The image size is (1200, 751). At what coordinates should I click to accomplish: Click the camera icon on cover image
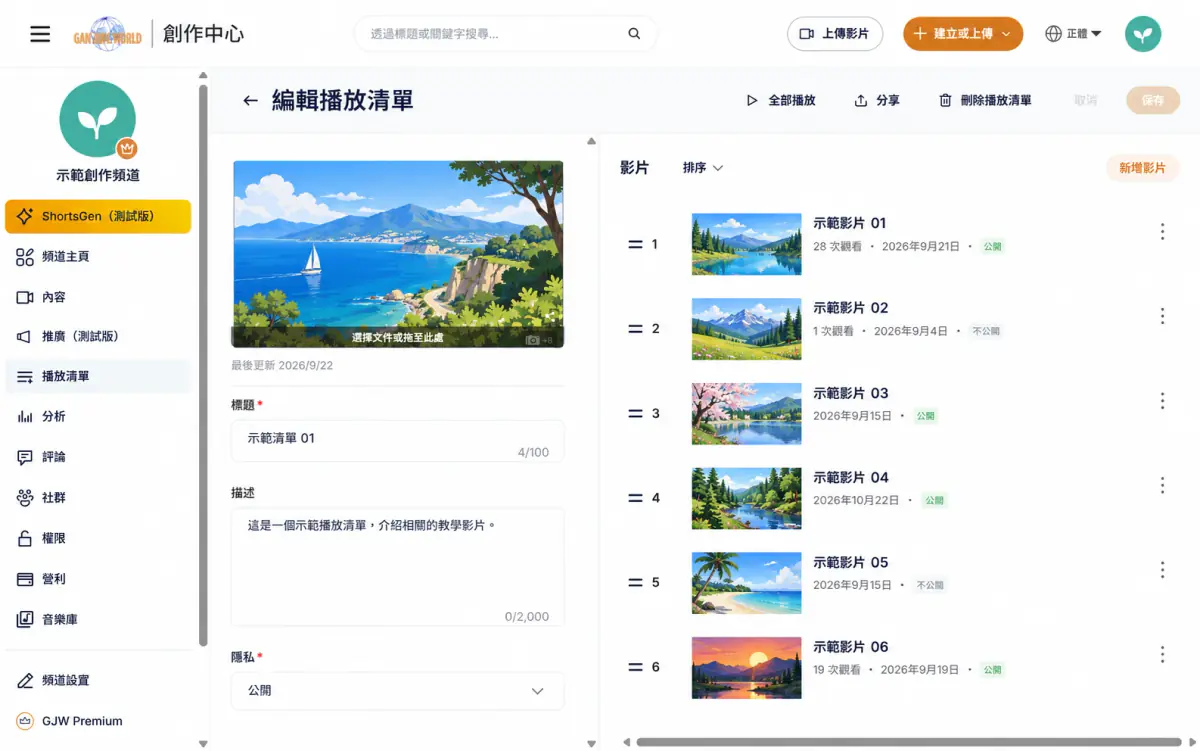[534, 340]
